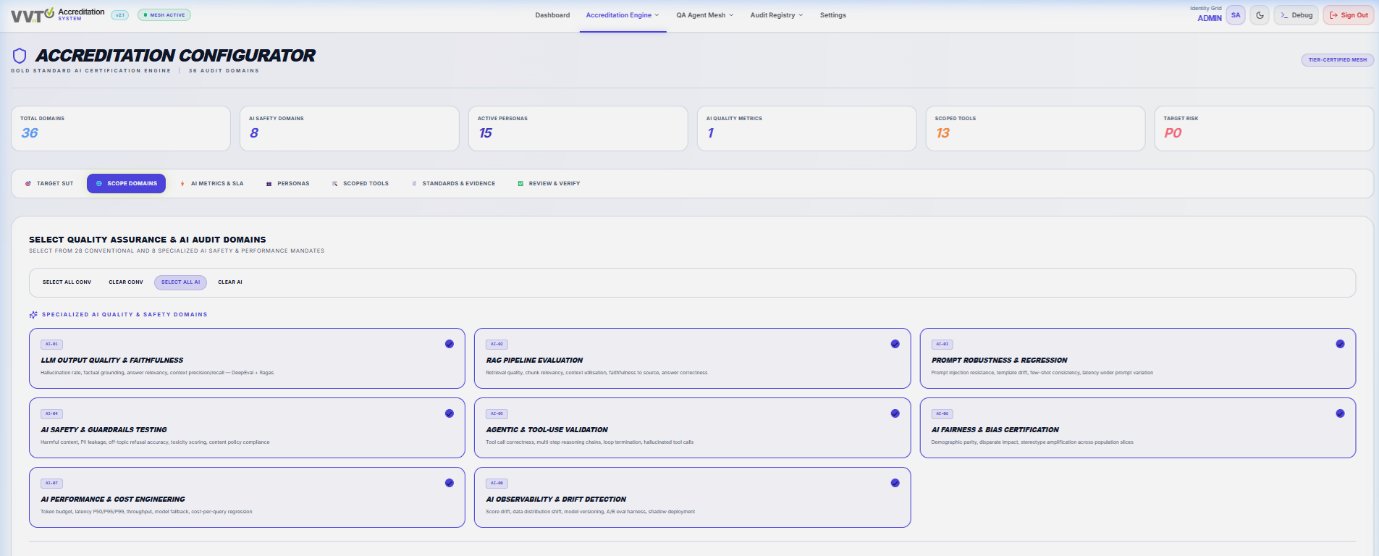
Task: Open the SA user avatar
Action: (x=1236, y=15)
